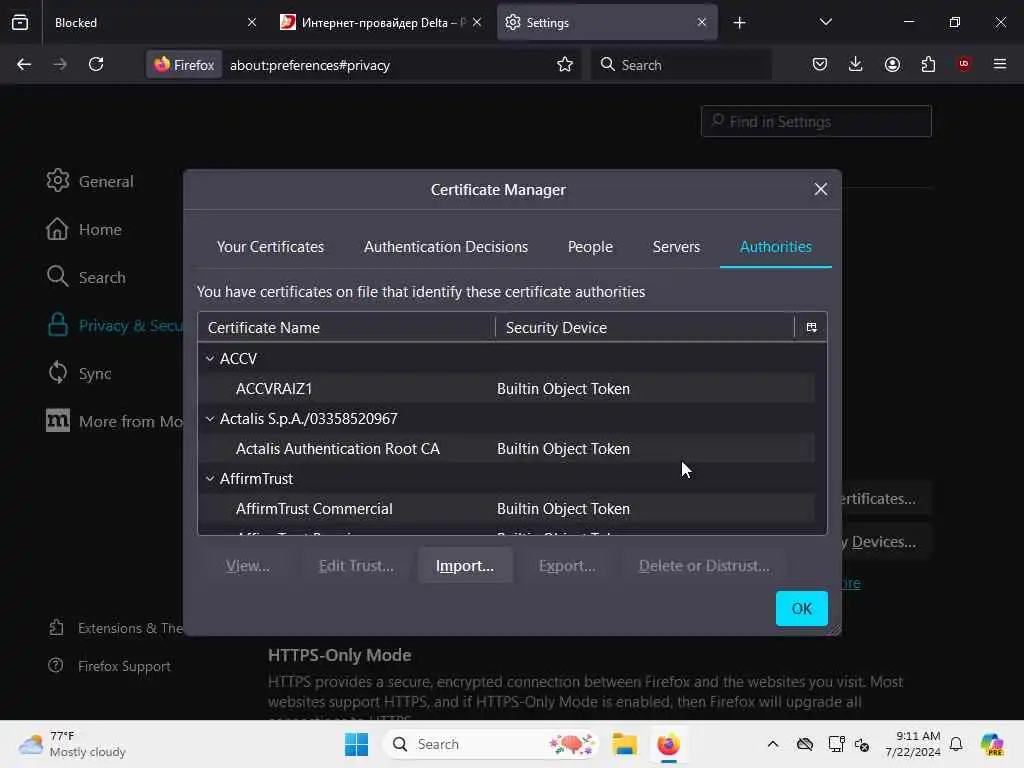Click the Edit Trust... button
This screenshot has height=768, width=1024.
click(x=356, y=566)
